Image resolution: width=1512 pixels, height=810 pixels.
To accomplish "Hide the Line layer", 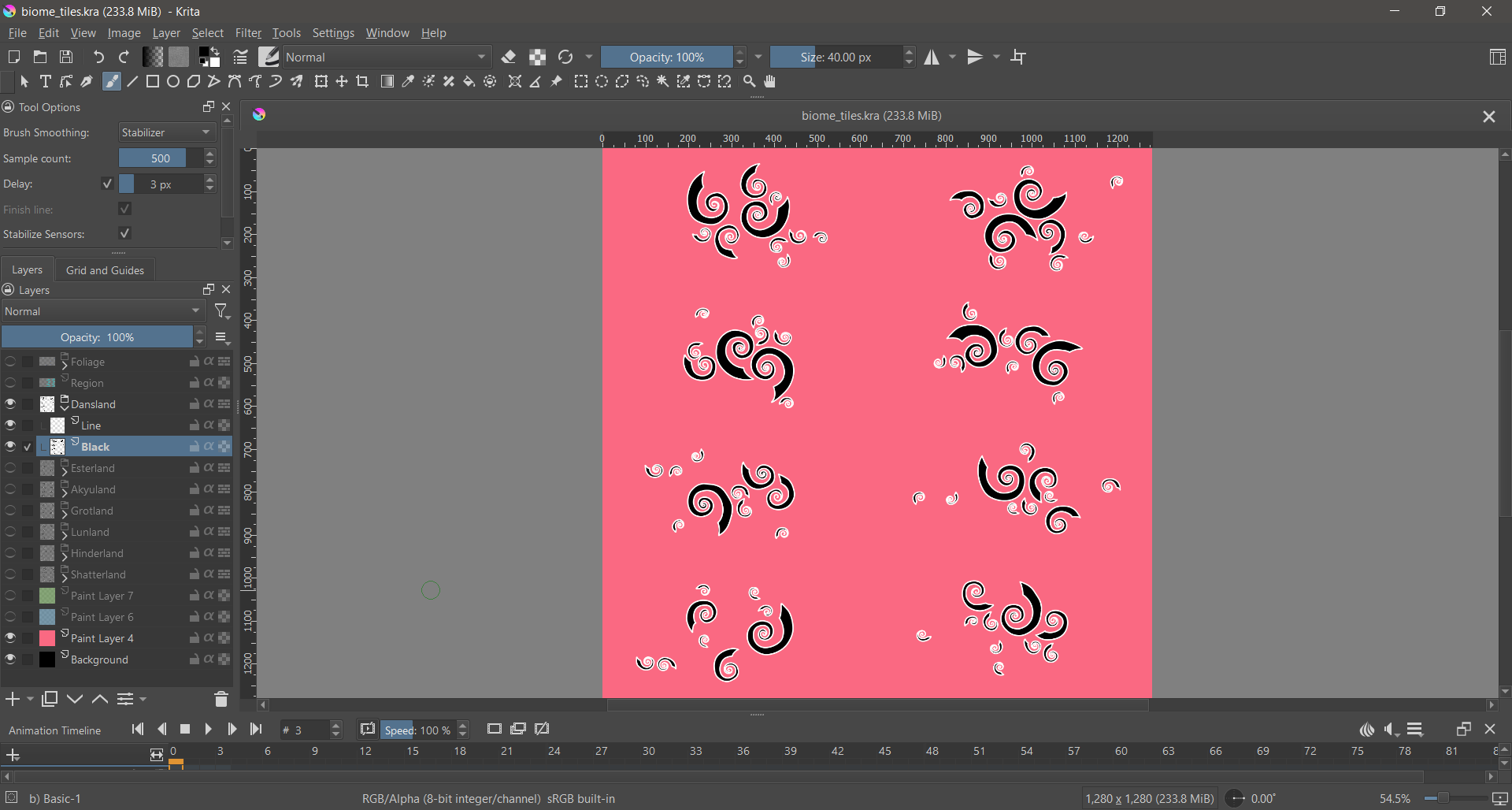I will [x=10, y=425].
